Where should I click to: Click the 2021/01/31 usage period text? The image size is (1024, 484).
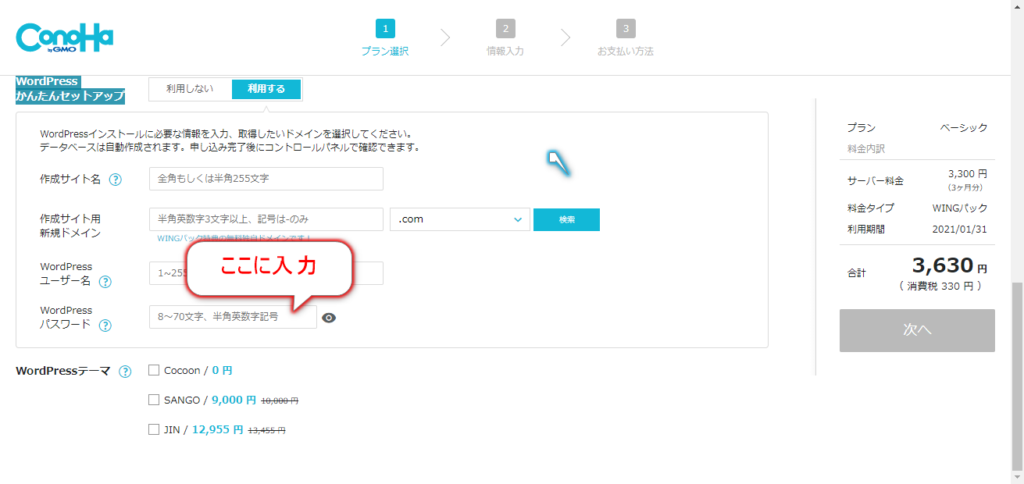[x=960, y=229]
